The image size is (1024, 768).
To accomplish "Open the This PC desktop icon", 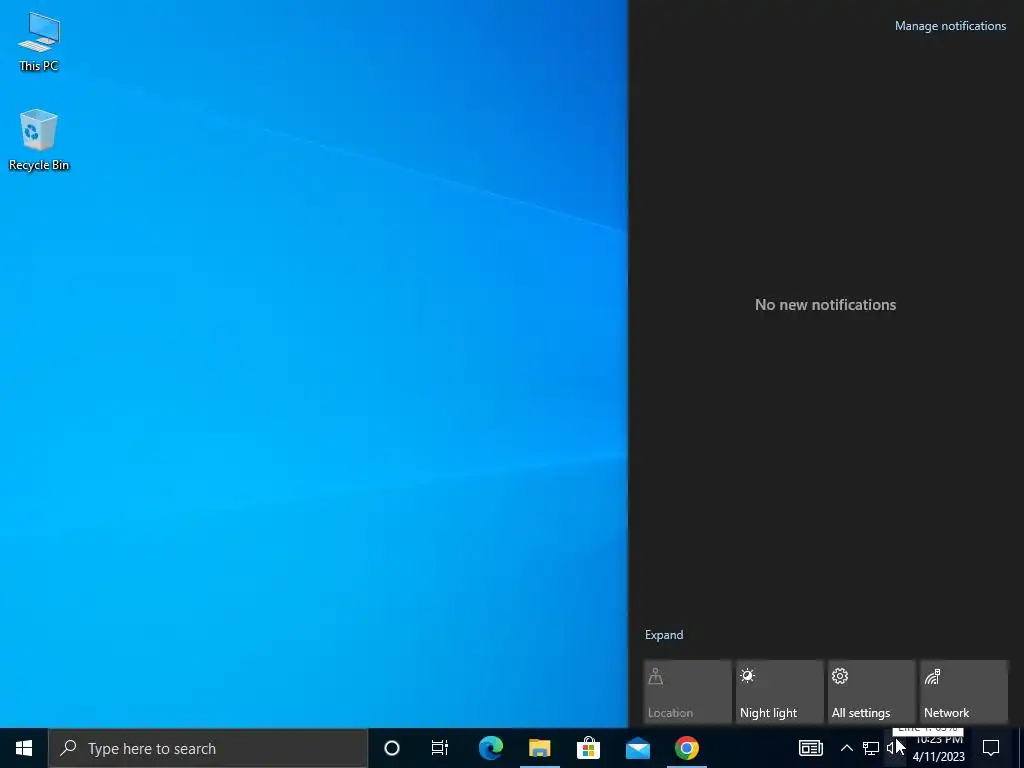I will (x=39, y=41).
